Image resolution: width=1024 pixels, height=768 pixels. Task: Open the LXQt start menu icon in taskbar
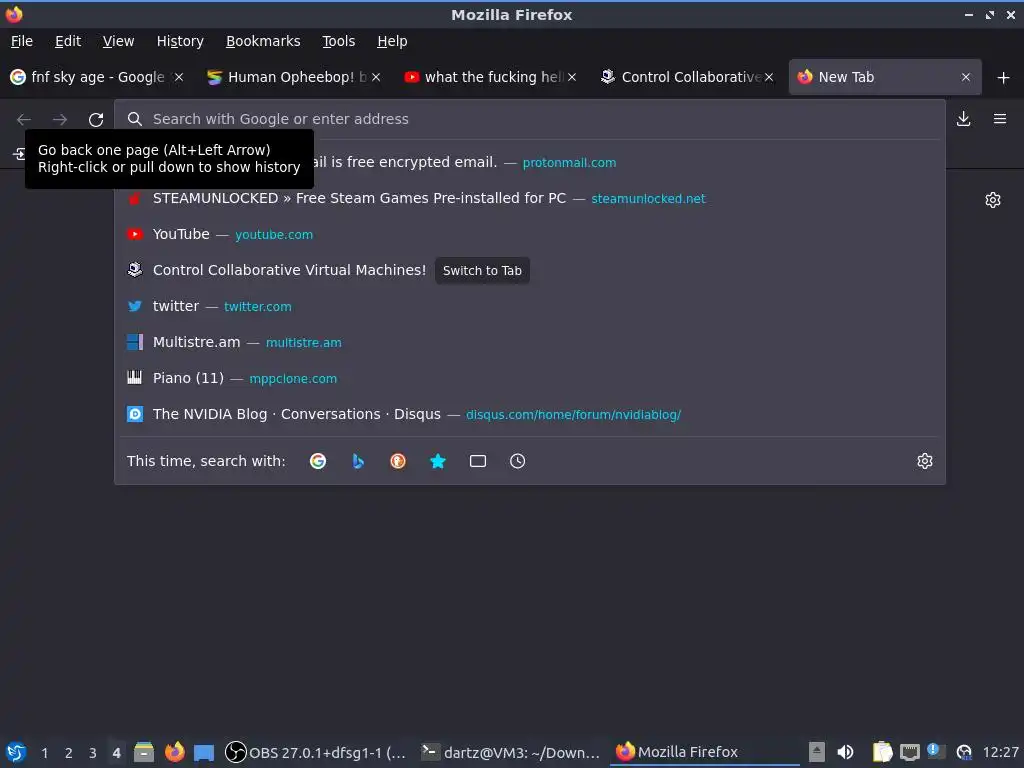[16, 752]
